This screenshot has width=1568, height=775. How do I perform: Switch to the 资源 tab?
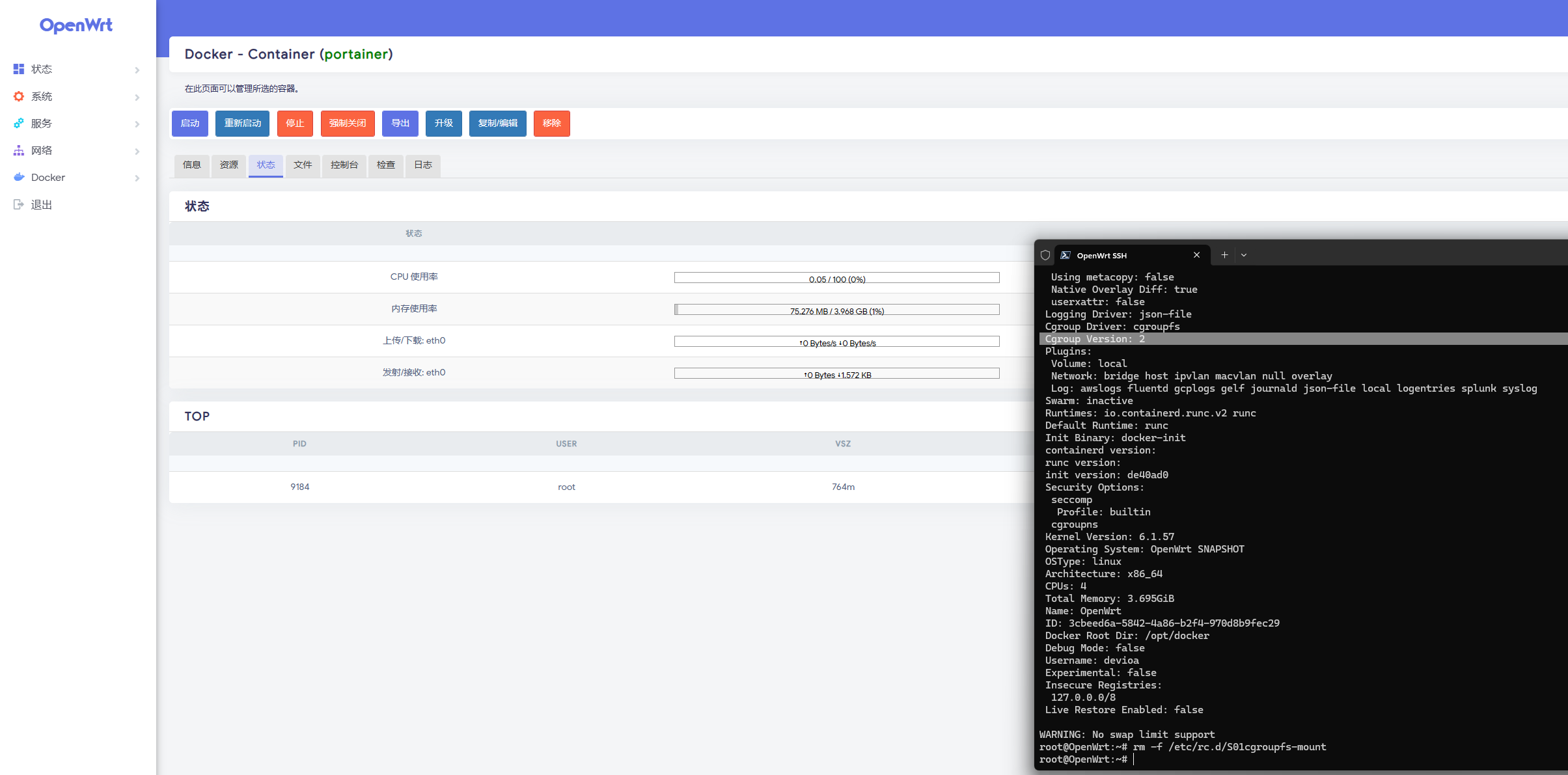pyautogui.click(x=228, y=165)
